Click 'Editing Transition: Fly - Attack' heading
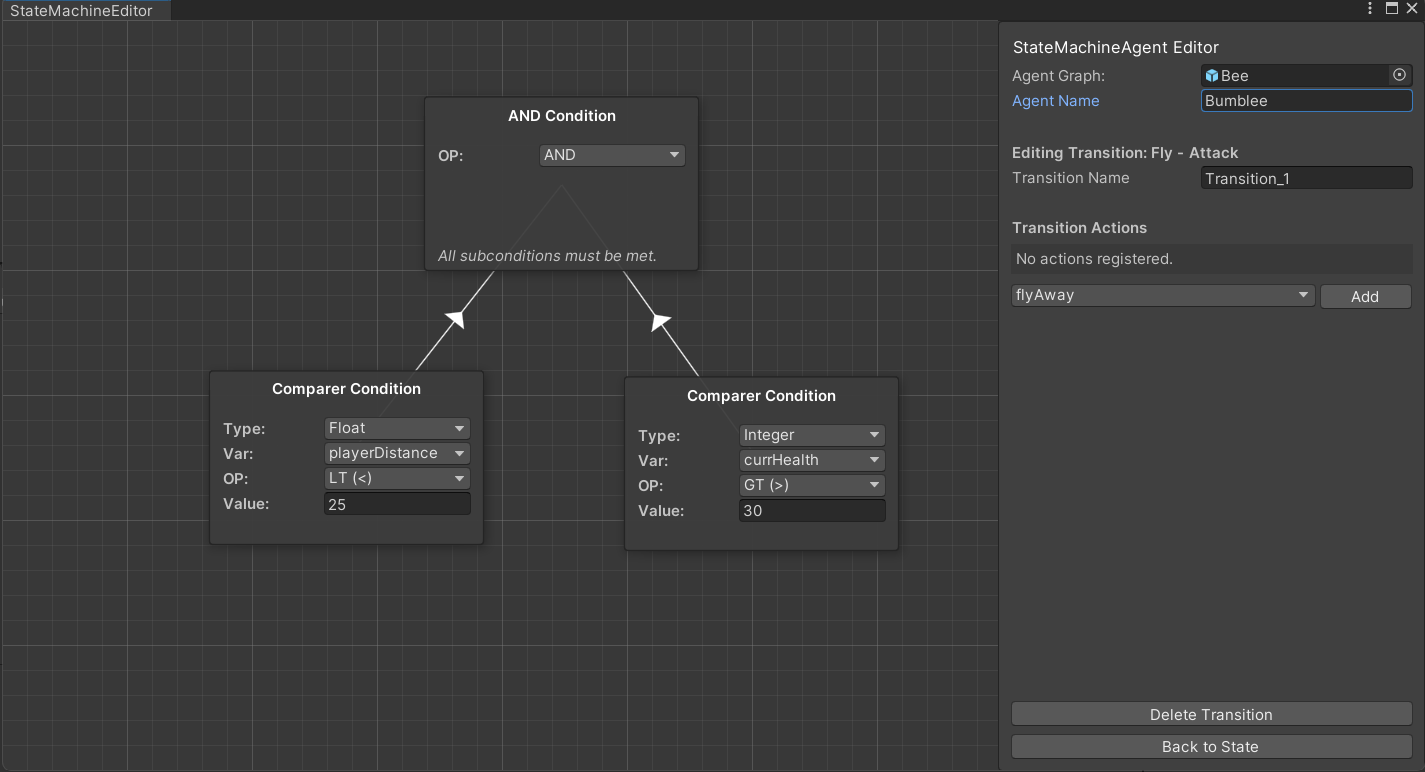 (x=1125, y=153)
